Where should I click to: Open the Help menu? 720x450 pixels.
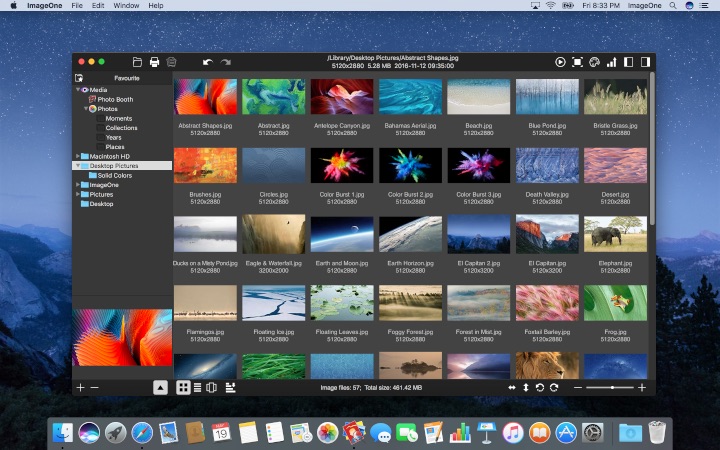156,6
